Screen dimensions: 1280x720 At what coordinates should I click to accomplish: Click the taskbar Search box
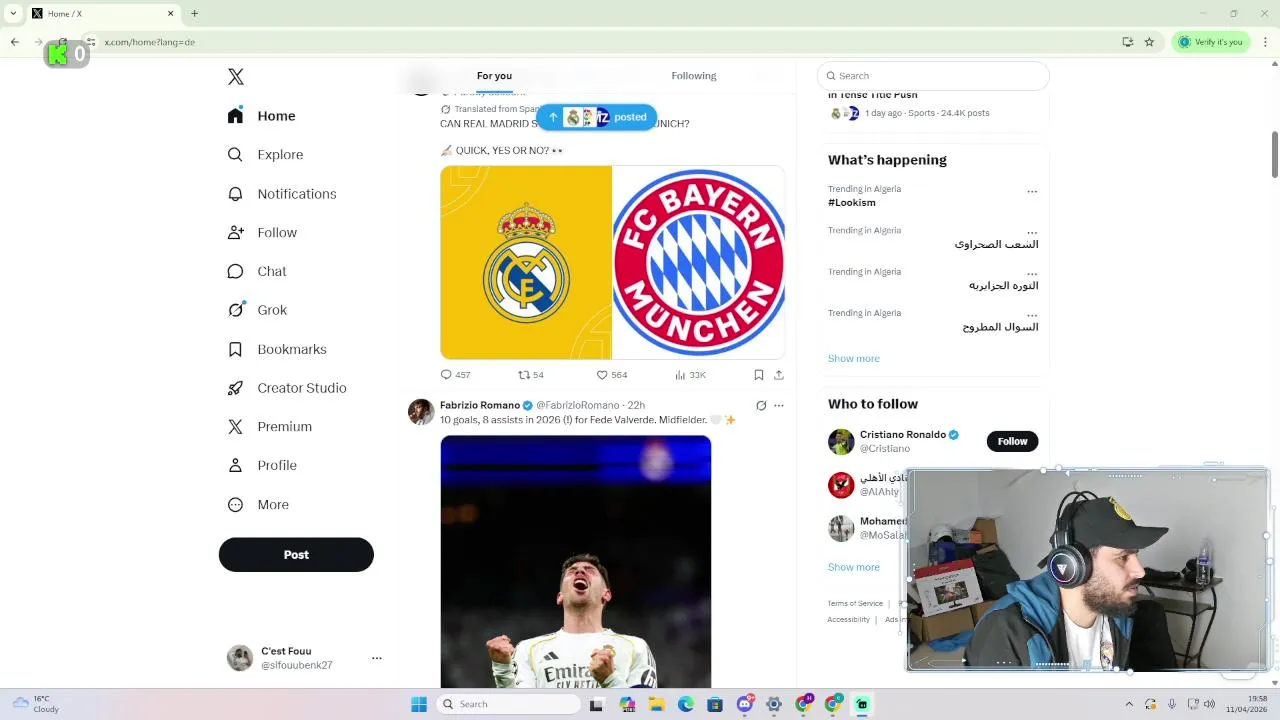pos(509,704)
